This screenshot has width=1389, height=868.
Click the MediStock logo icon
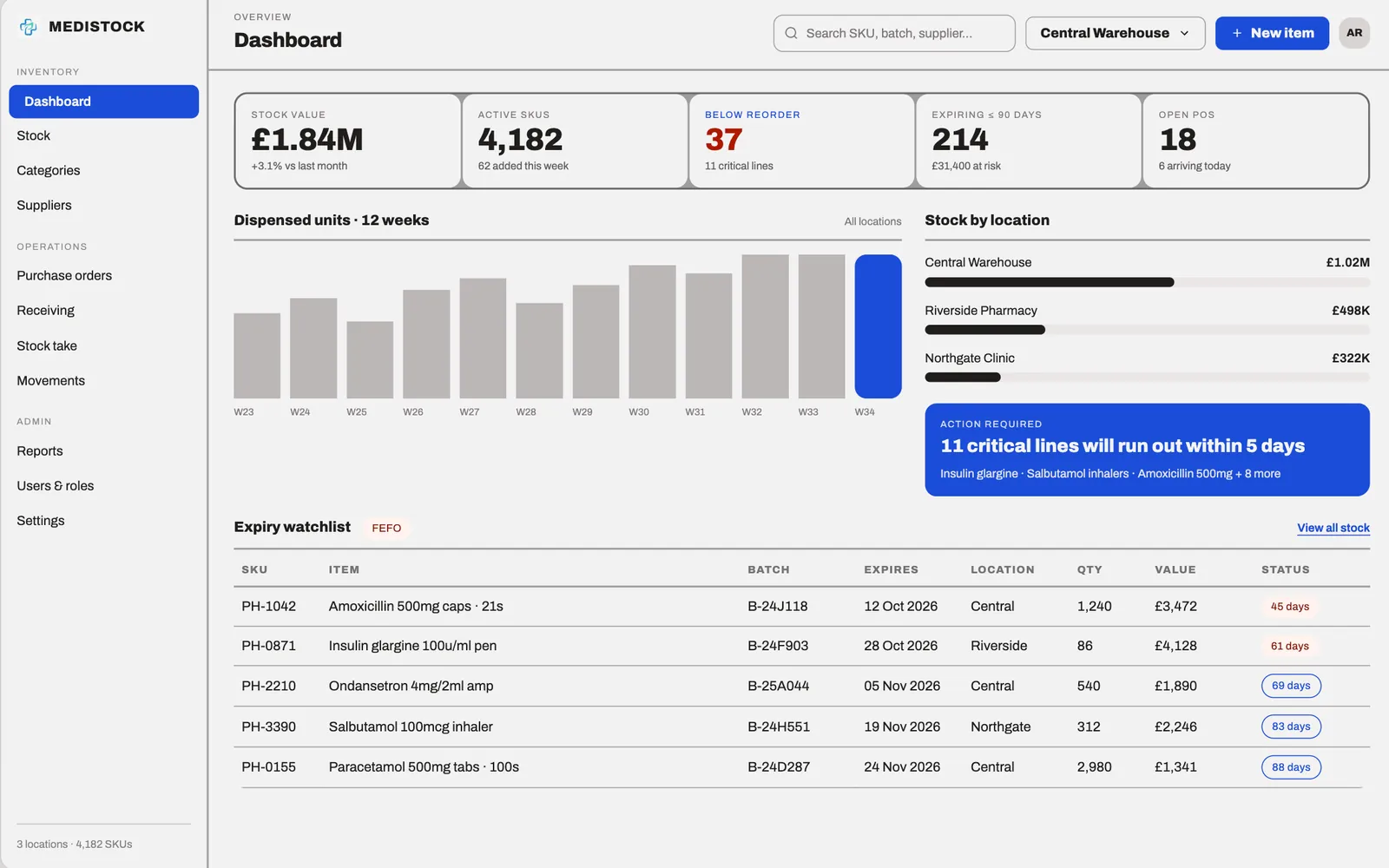pos(29,27)
